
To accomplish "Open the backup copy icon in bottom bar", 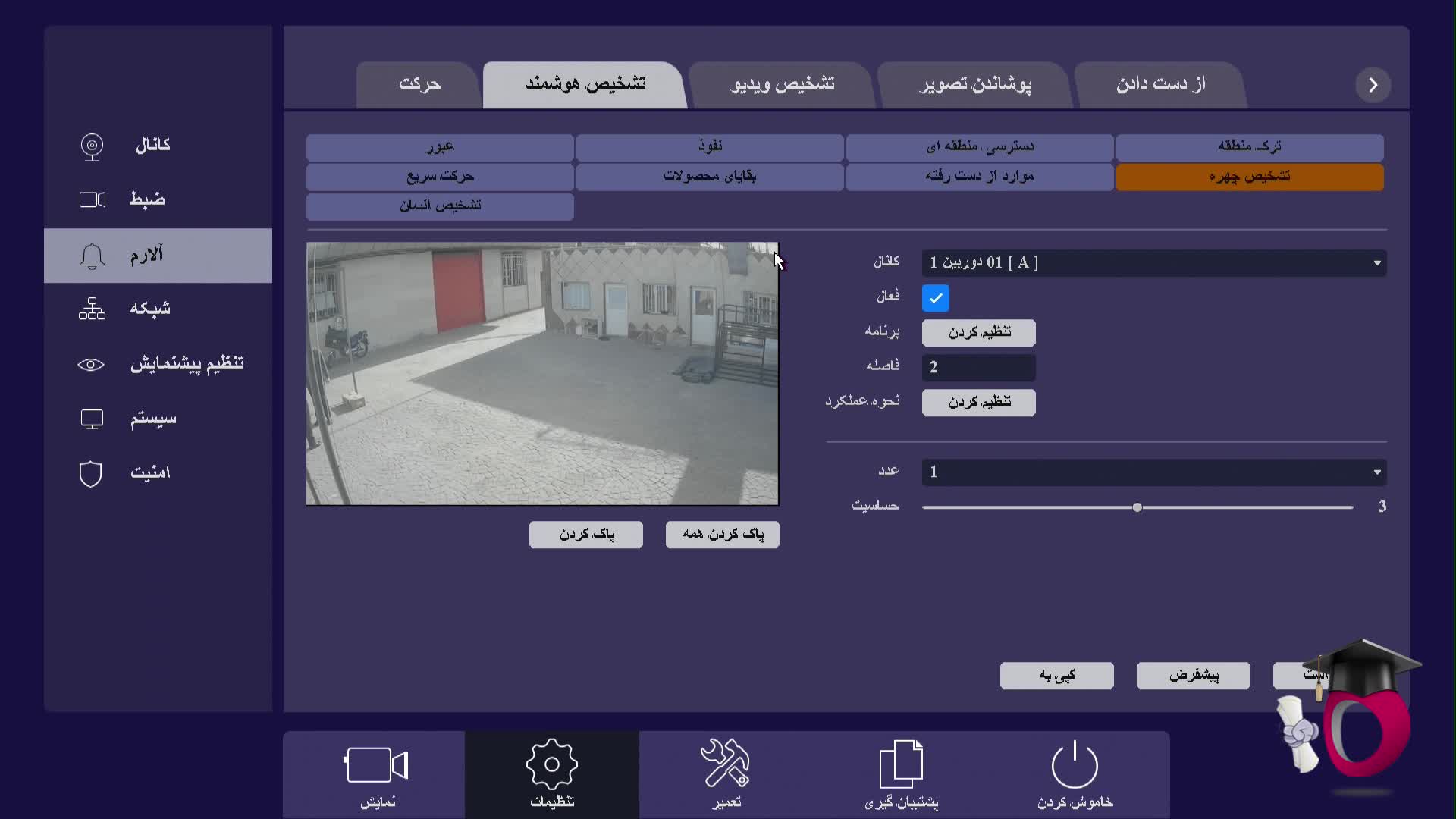I will (x=901, y=764).
